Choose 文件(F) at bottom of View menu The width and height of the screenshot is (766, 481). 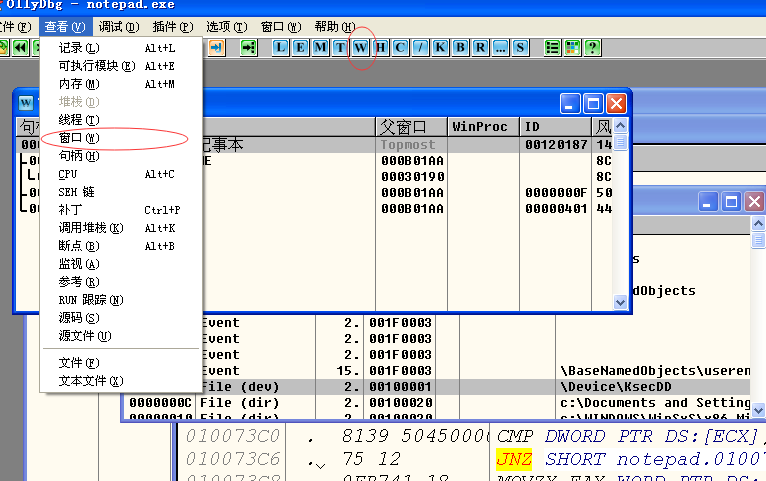coord(121,363)
